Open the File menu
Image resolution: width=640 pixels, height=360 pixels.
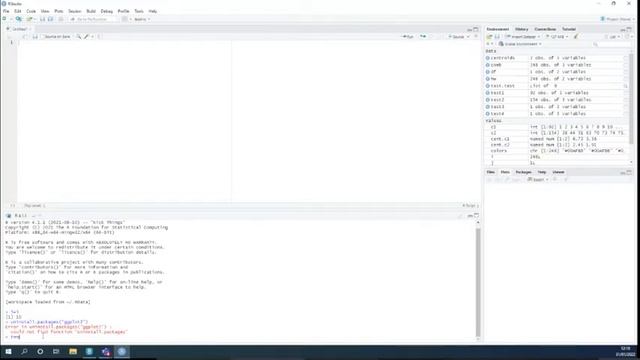[x=6, y=11]
